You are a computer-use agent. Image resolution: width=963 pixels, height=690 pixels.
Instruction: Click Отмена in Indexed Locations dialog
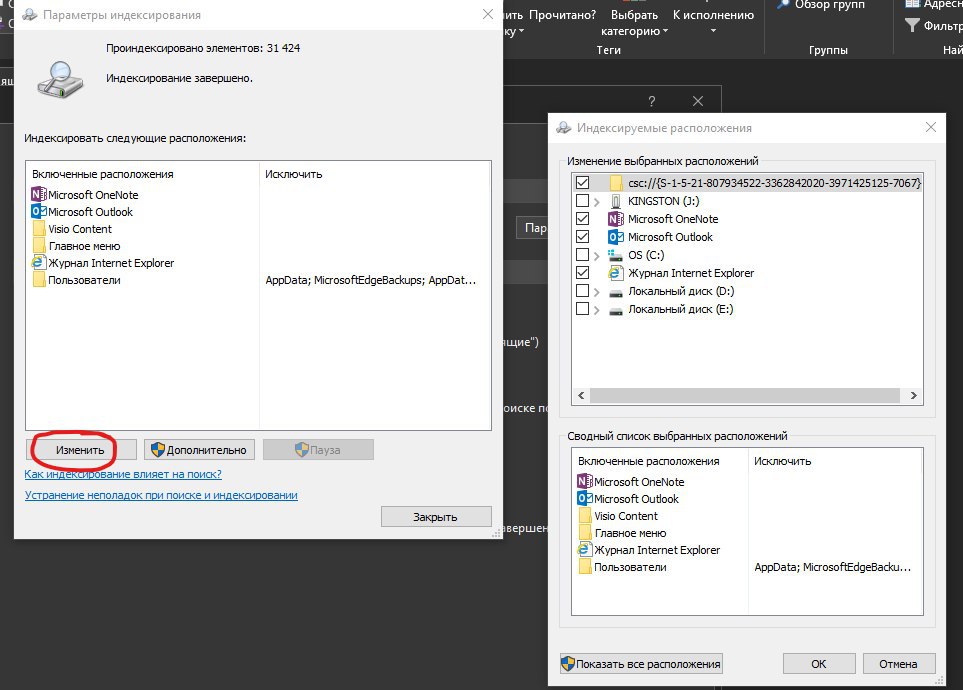tap(899, 664)
